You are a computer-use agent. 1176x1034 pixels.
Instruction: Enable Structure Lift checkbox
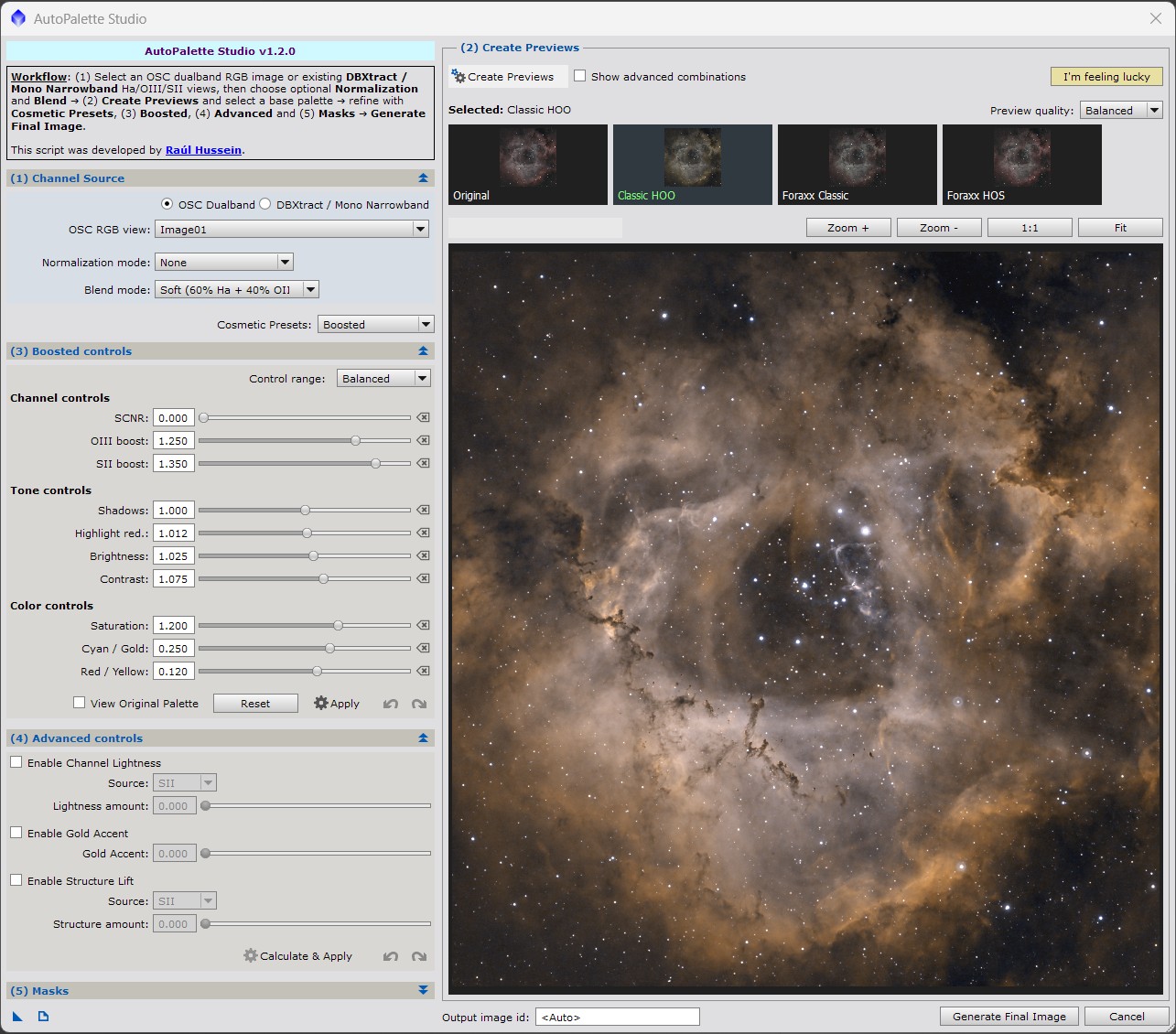(x=16, y=880)
